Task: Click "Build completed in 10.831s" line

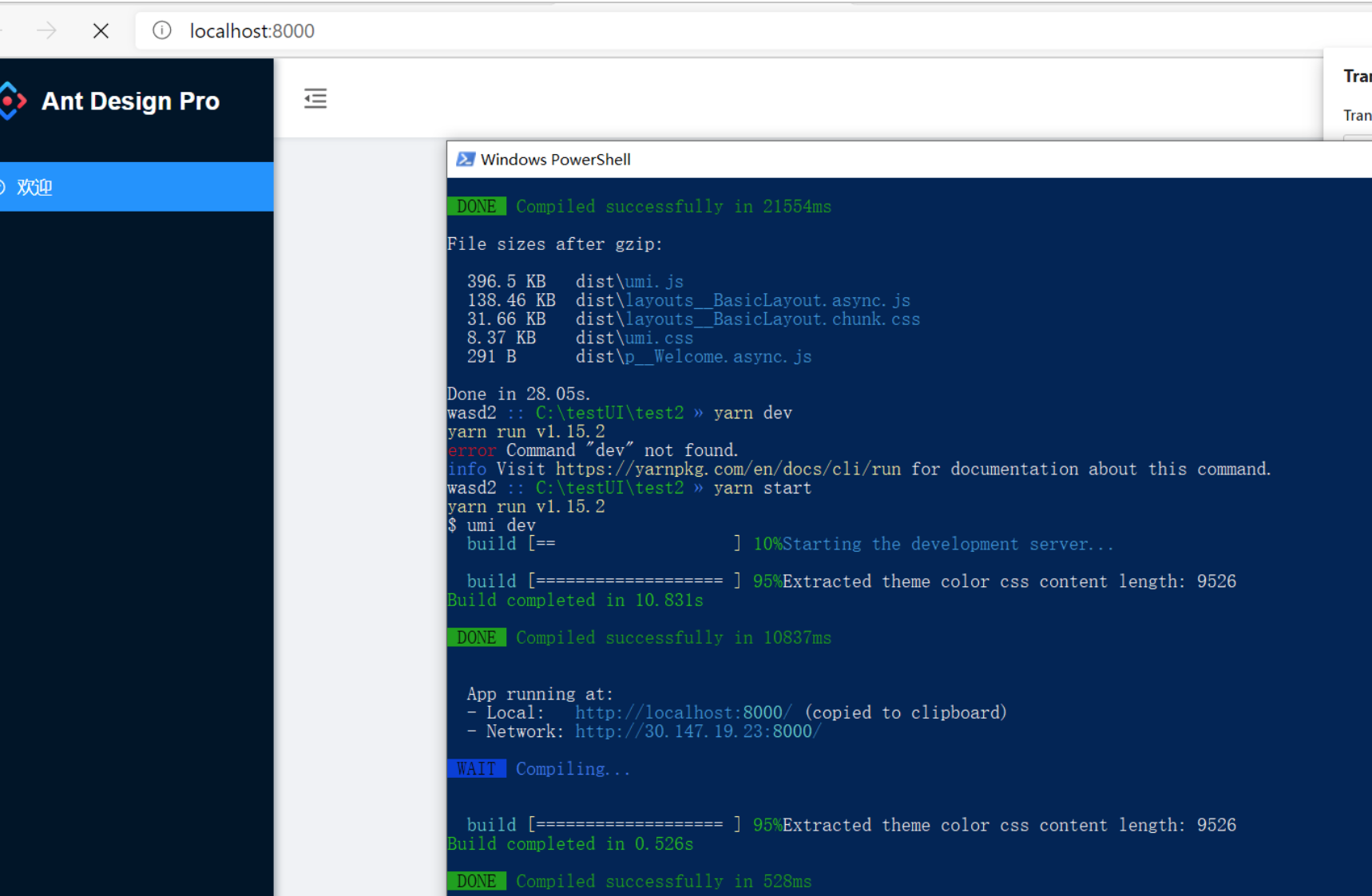Action: [x=575, y=601]
